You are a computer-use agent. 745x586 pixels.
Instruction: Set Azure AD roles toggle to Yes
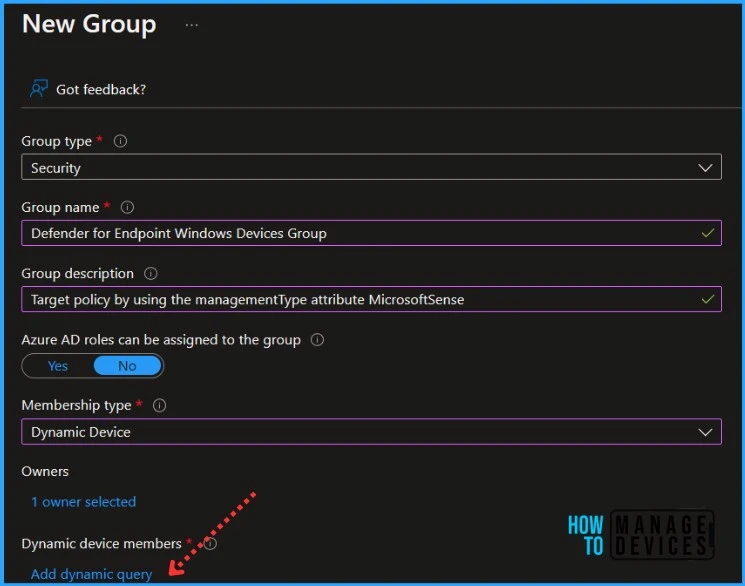tap(57, 366)
